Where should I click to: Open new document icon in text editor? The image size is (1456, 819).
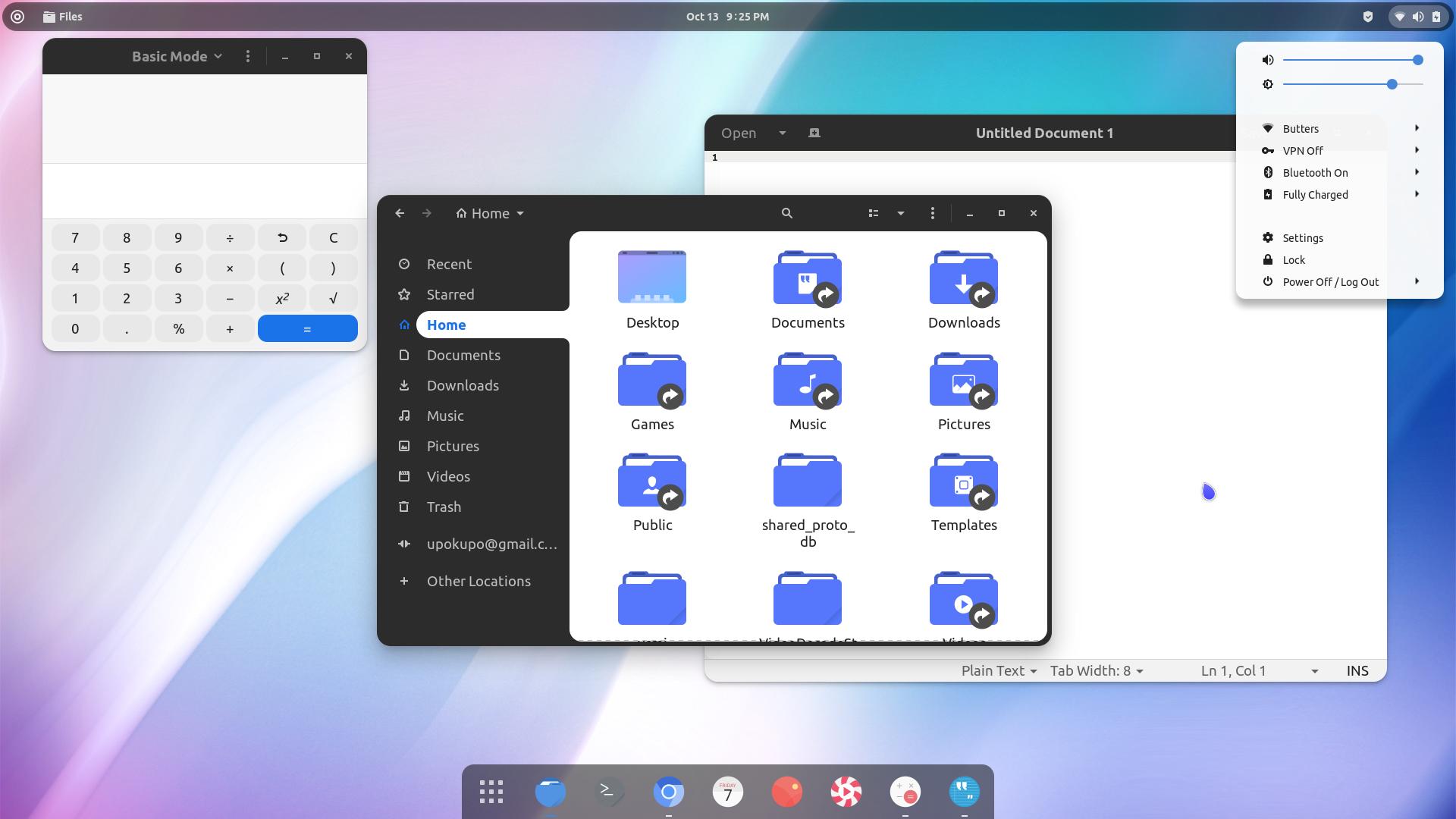click(814, 133)
